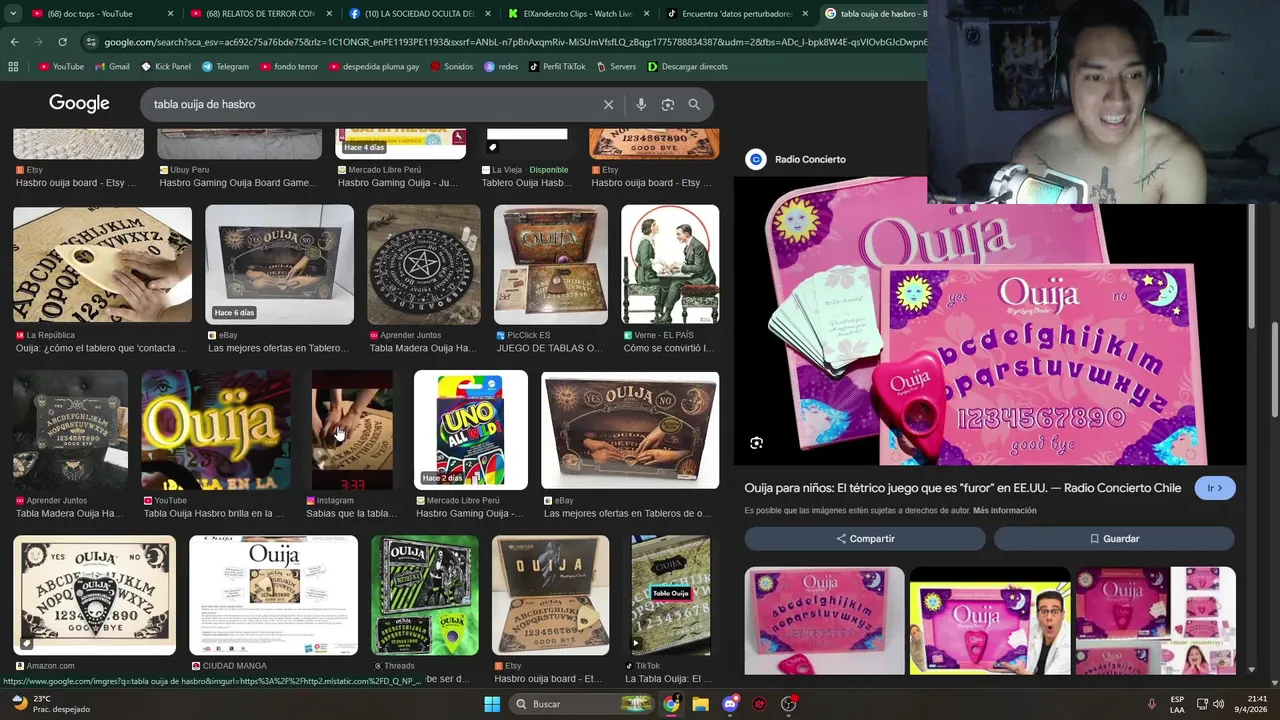Open the despedida pluma gay bookmark
The image size is (1280, 720).
[374, 67]
